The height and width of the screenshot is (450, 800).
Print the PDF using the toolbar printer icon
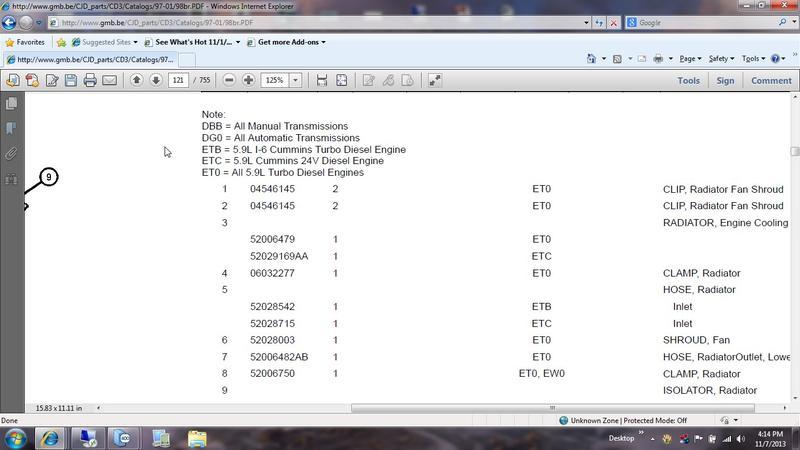pos(90,80)
